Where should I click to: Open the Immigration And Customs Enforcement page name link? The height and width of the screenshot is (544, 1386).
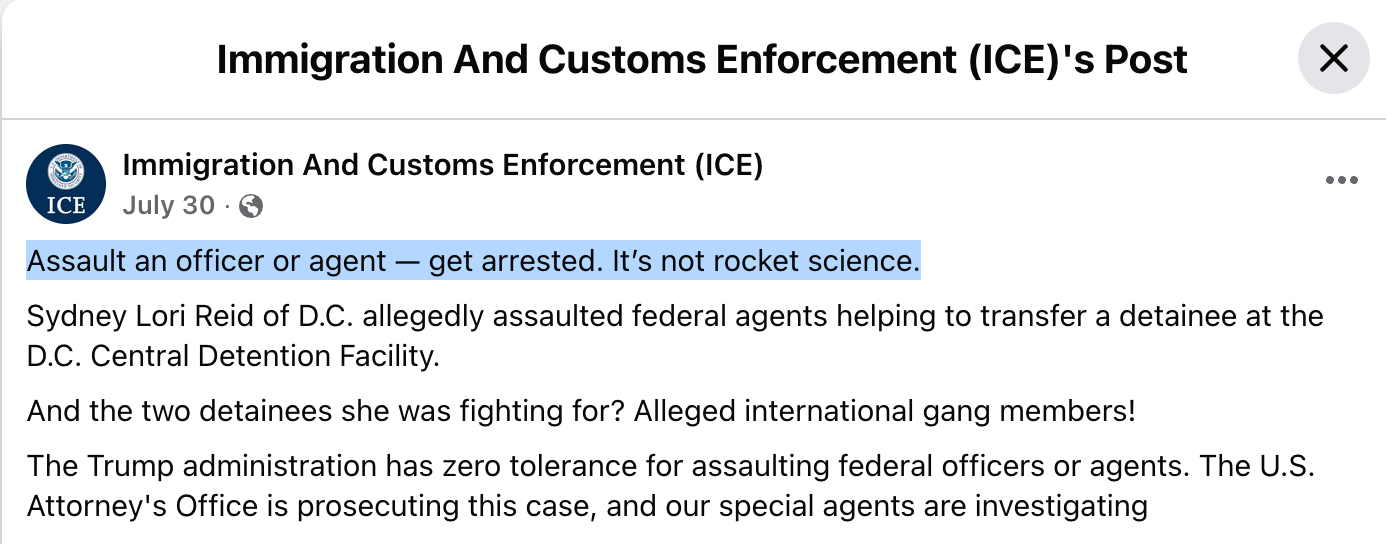442,165
